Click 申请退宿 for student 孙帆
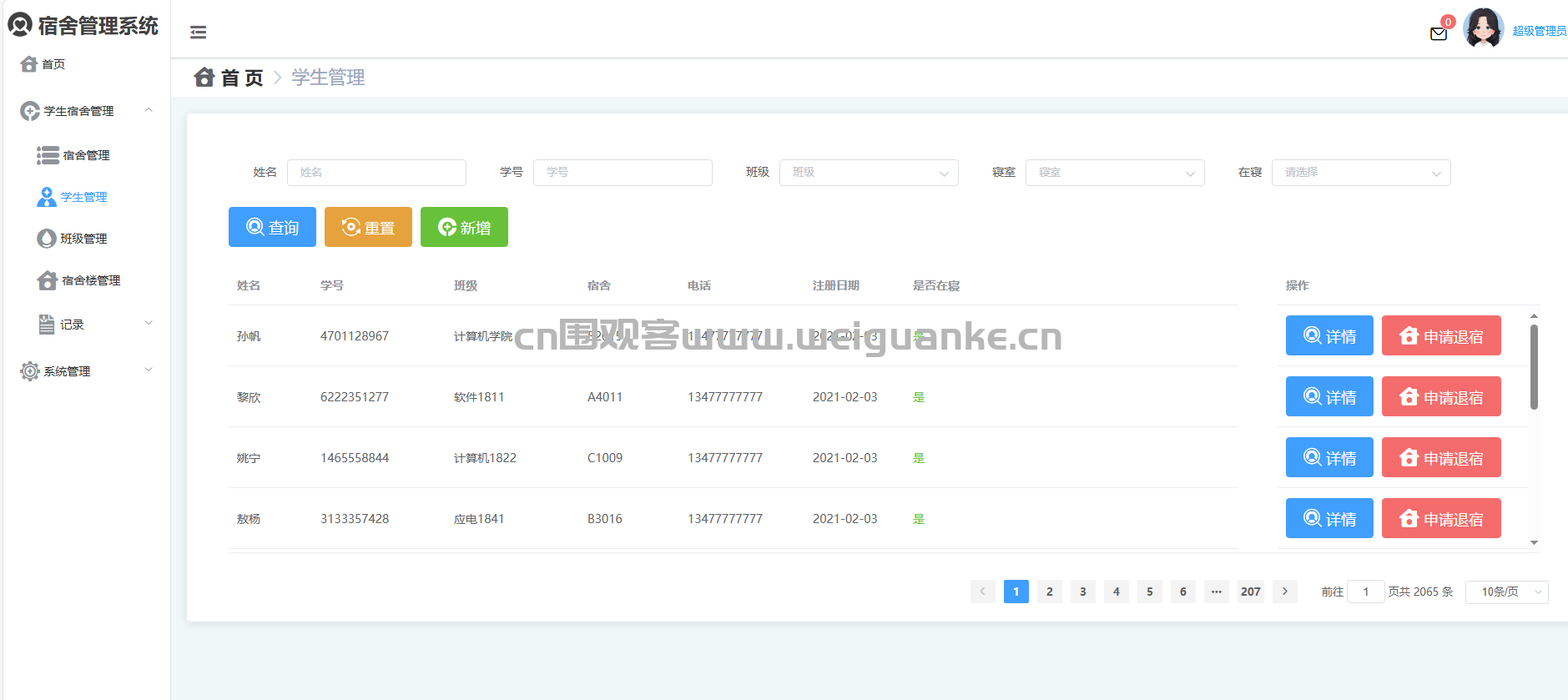 [x=1441, y=335]
